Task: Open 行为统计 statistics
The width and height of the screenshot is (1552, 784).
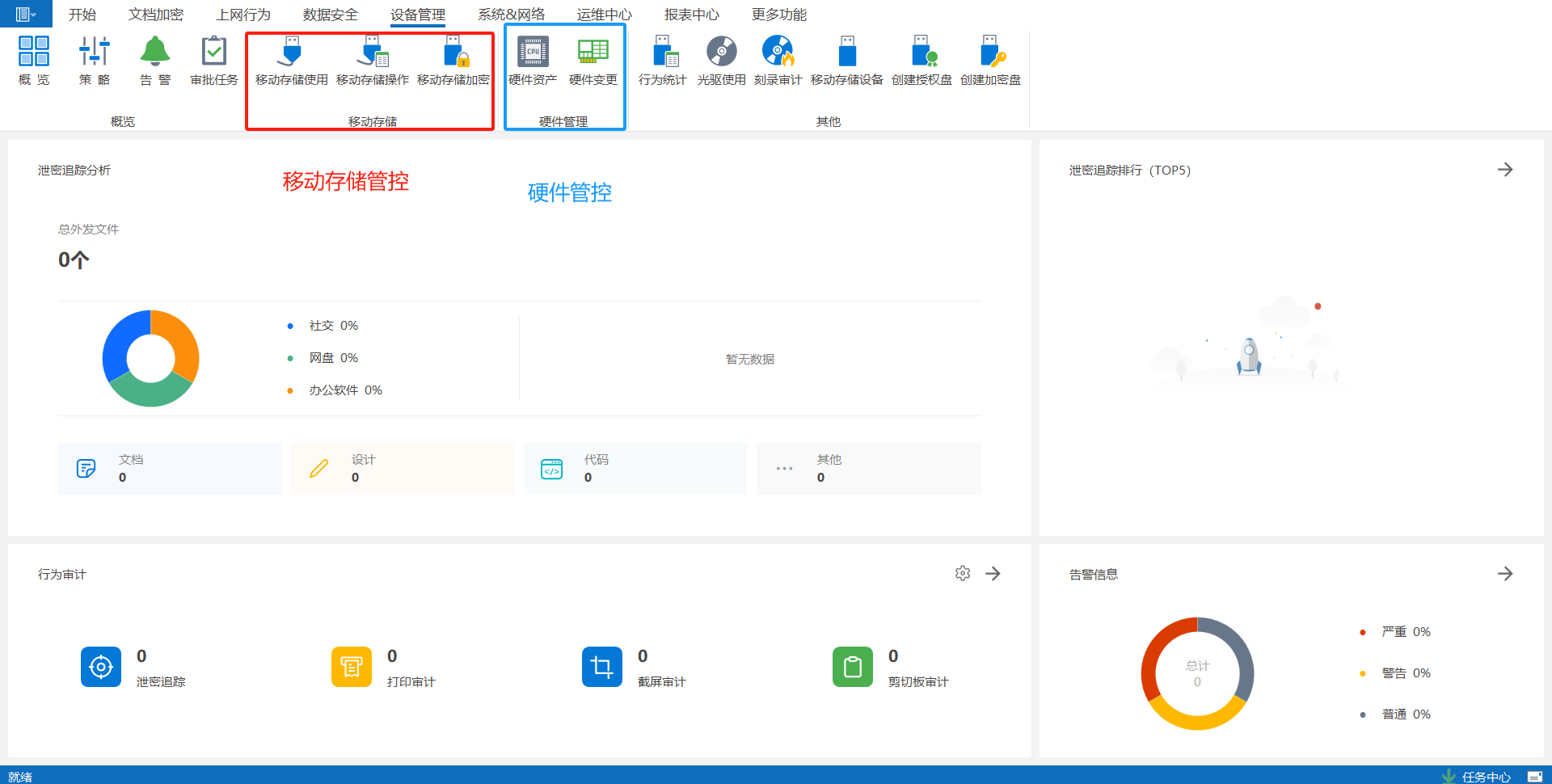Action: (662, 61)
